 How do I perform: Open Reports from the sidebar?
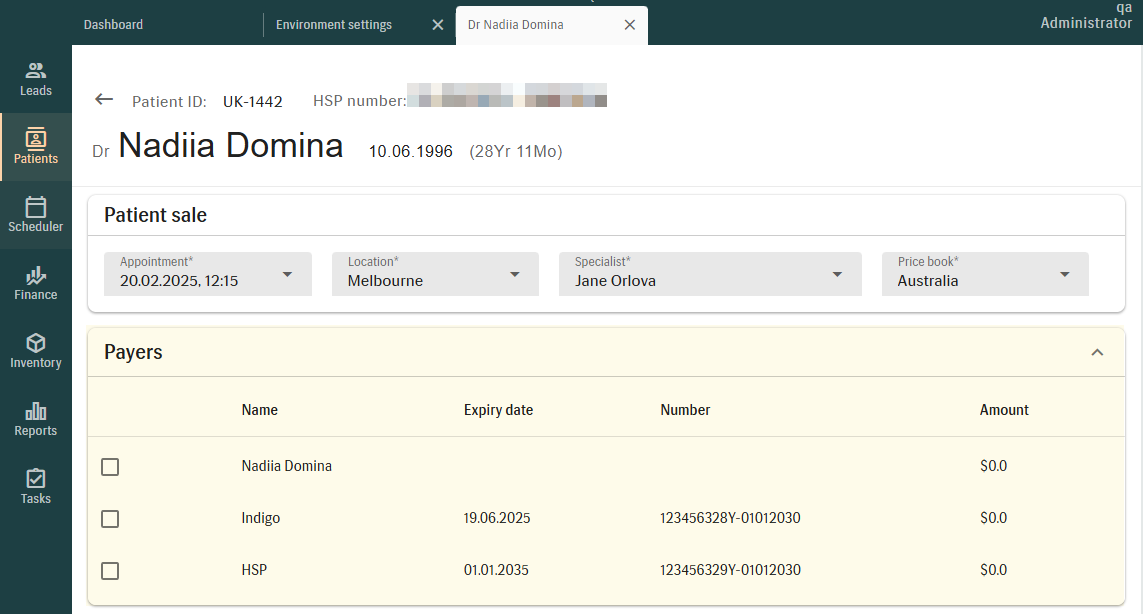(x=36, y=419)
